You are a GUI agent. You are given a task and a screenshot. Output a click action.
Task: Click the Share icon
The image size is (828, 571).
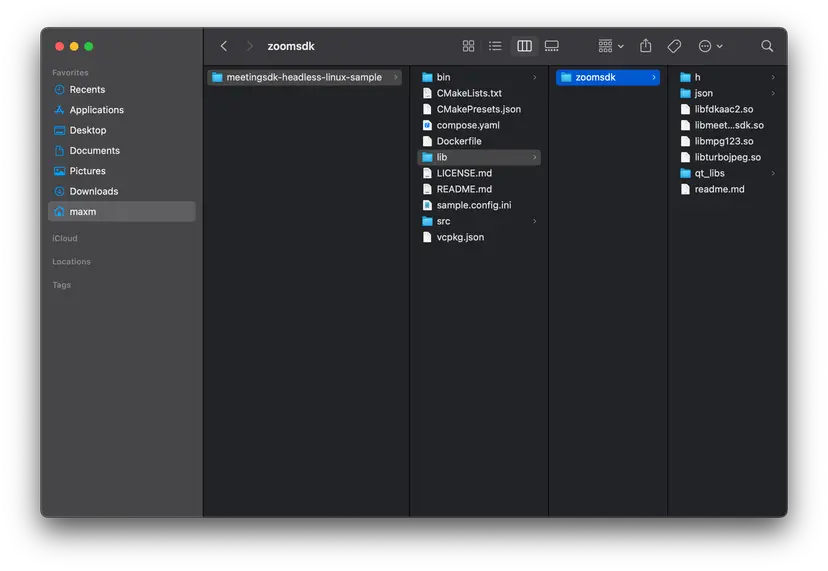(646, 46)
